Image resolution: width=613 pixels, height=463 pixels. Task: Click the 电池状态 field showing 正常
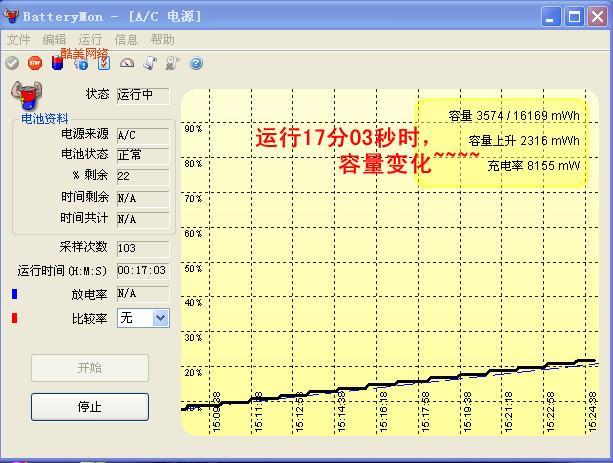143,156
